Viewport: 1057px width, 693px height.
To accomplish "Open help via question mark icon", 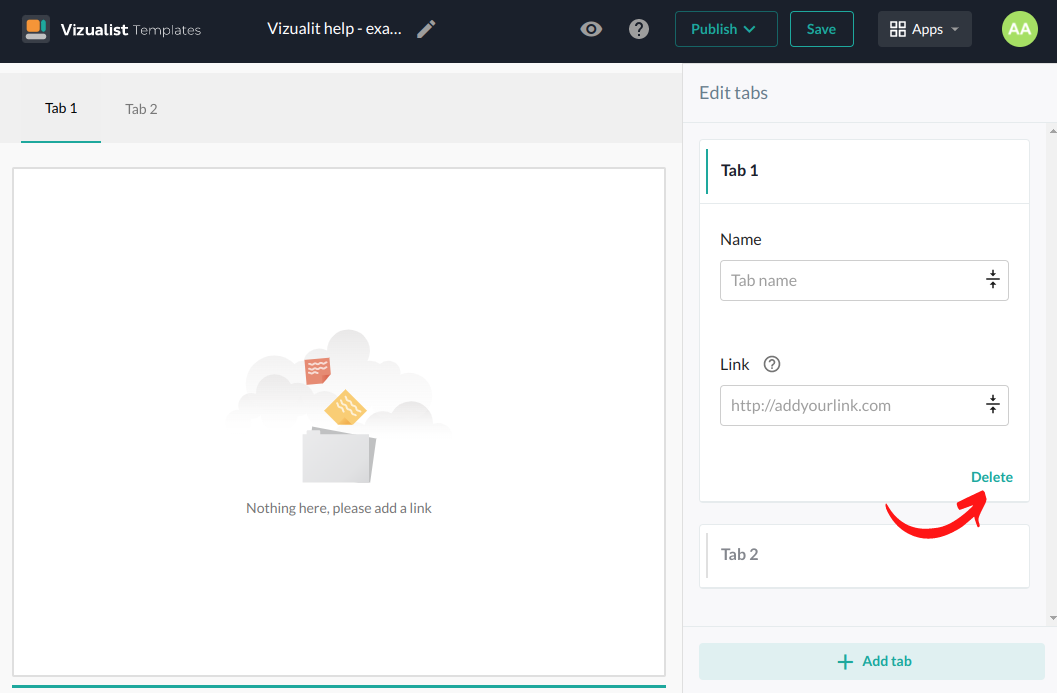I will tap(639, 29).
